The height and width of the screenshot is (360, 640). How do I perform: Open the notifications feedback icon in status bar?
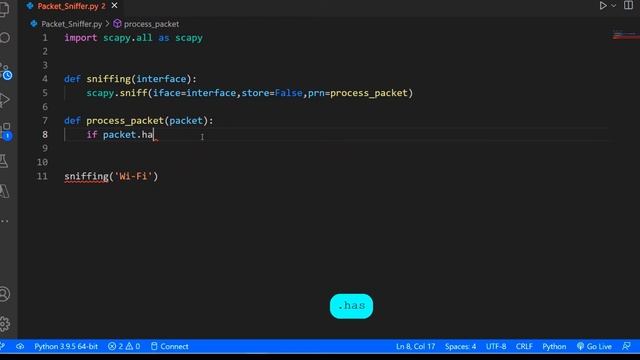click(x=626, y=347)
